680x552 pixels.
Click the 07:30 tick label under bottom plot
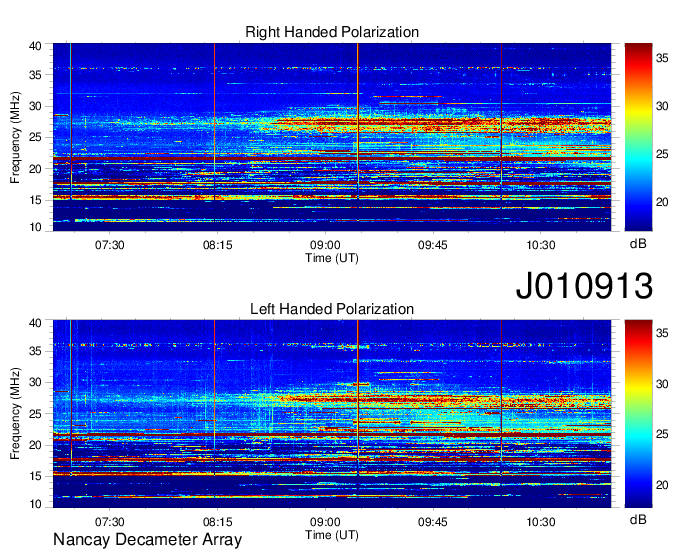coord(110,522)
